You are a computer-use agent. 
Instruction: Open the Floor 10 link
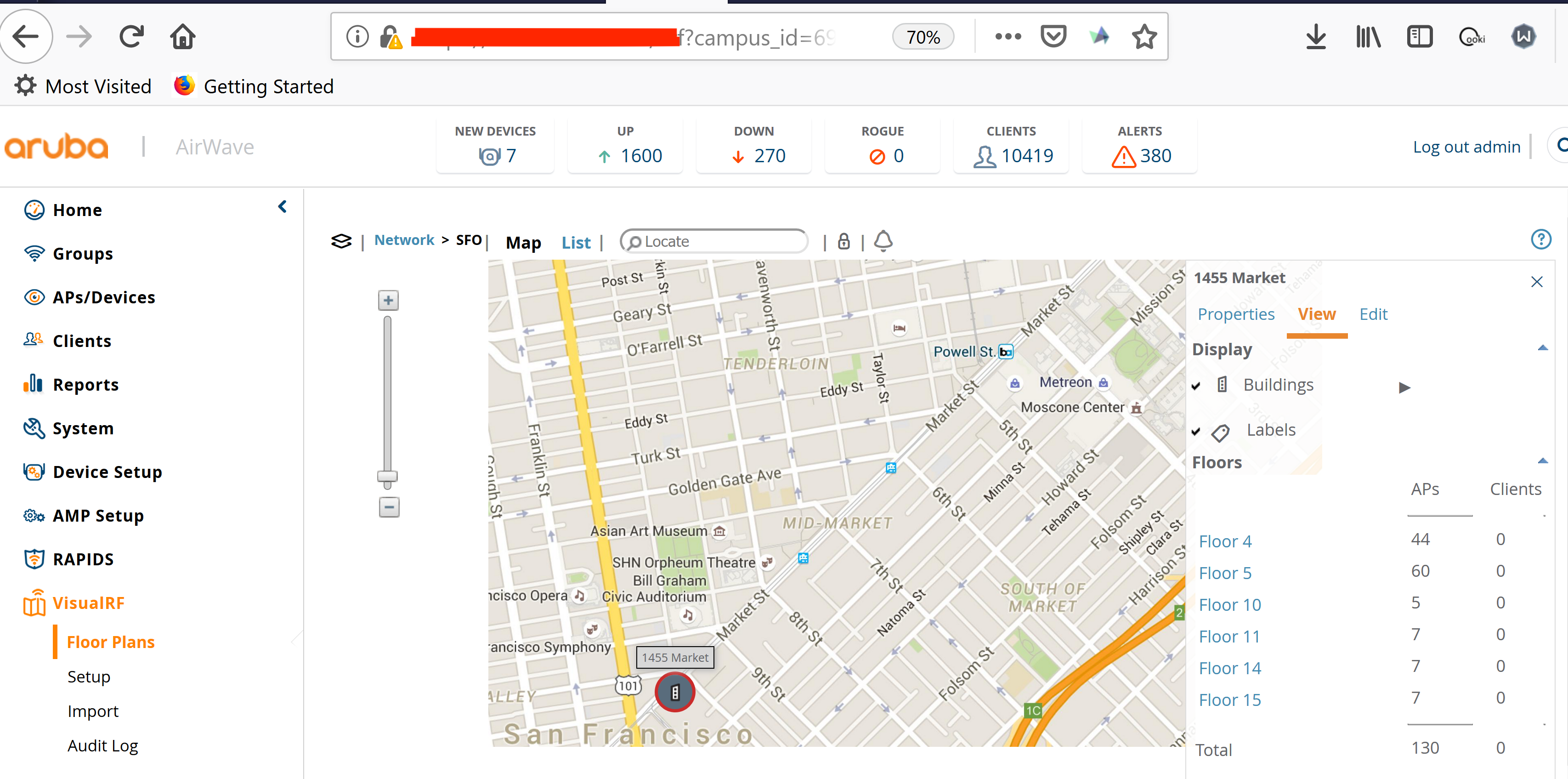[x=1229, y=605]
